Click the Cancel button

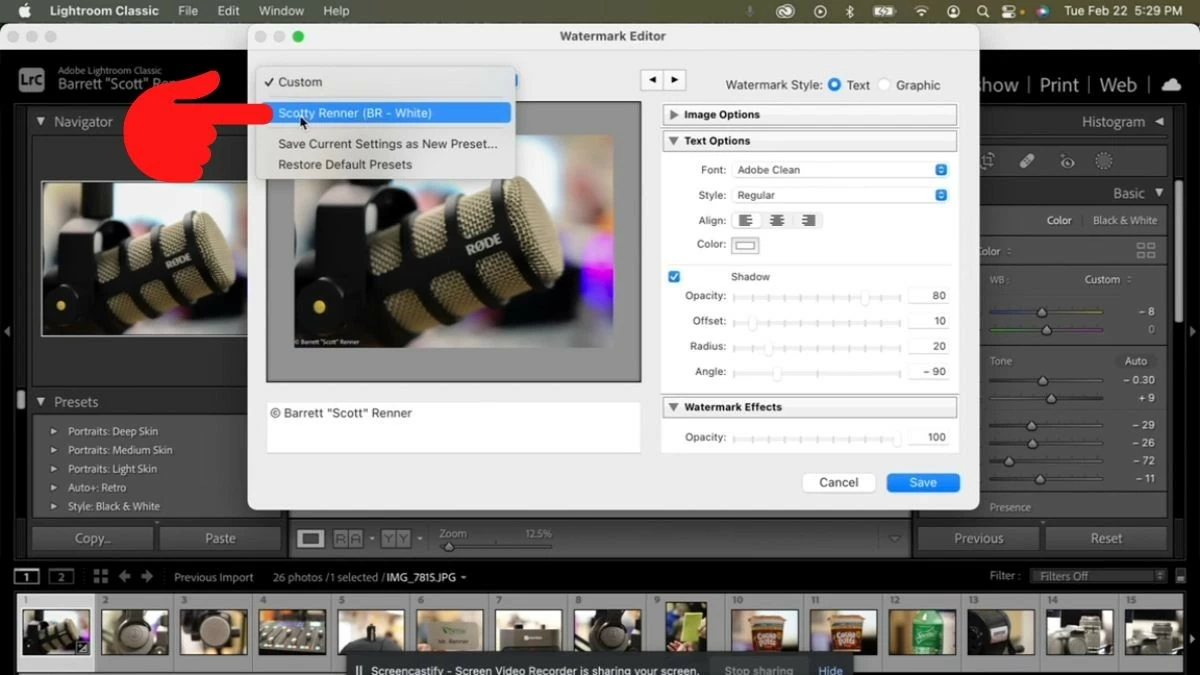(839, 482)
